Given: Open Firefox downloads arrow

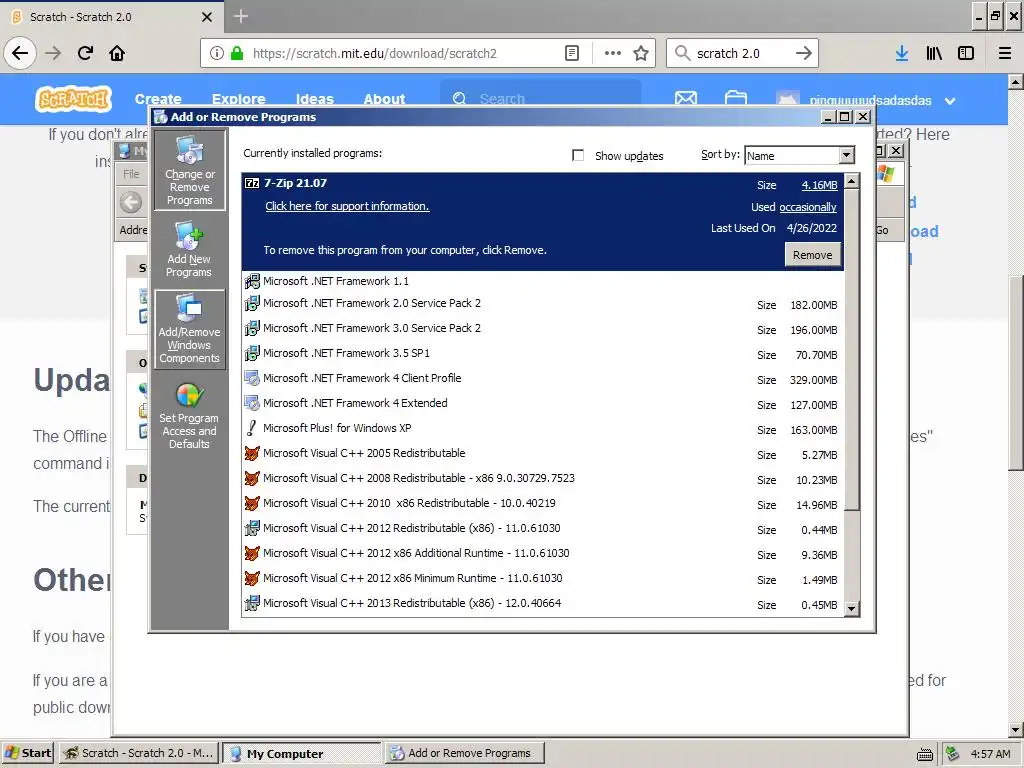Looking at the screenshot, I should [x=902, y=54].
